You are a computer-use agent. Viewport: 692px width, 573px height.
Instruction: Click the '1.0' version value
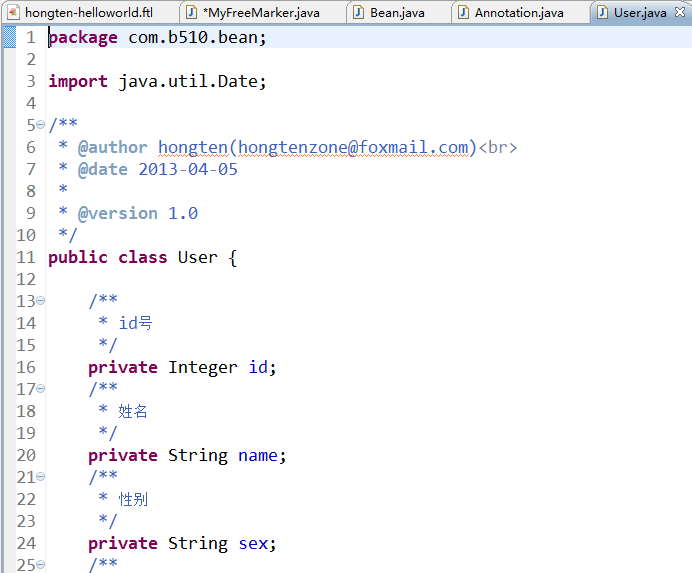[183, 214]
